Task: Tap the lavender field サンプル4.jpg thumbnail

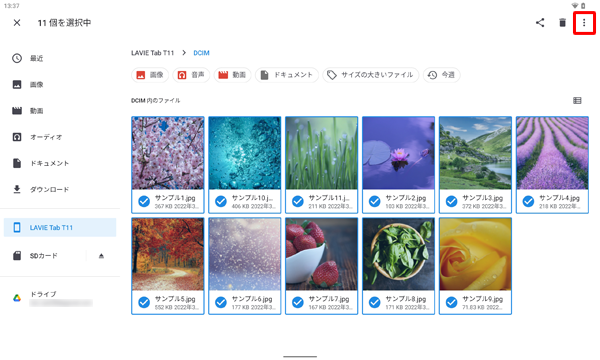Action: pos(552,153)
